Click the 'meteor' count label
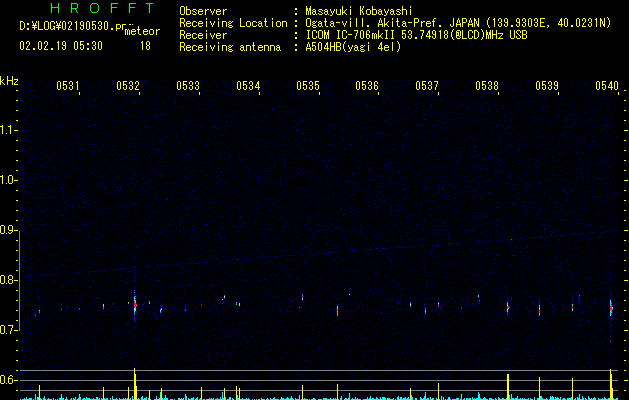Viewport: 629px width, 400px height. click(x=142, y=31)
